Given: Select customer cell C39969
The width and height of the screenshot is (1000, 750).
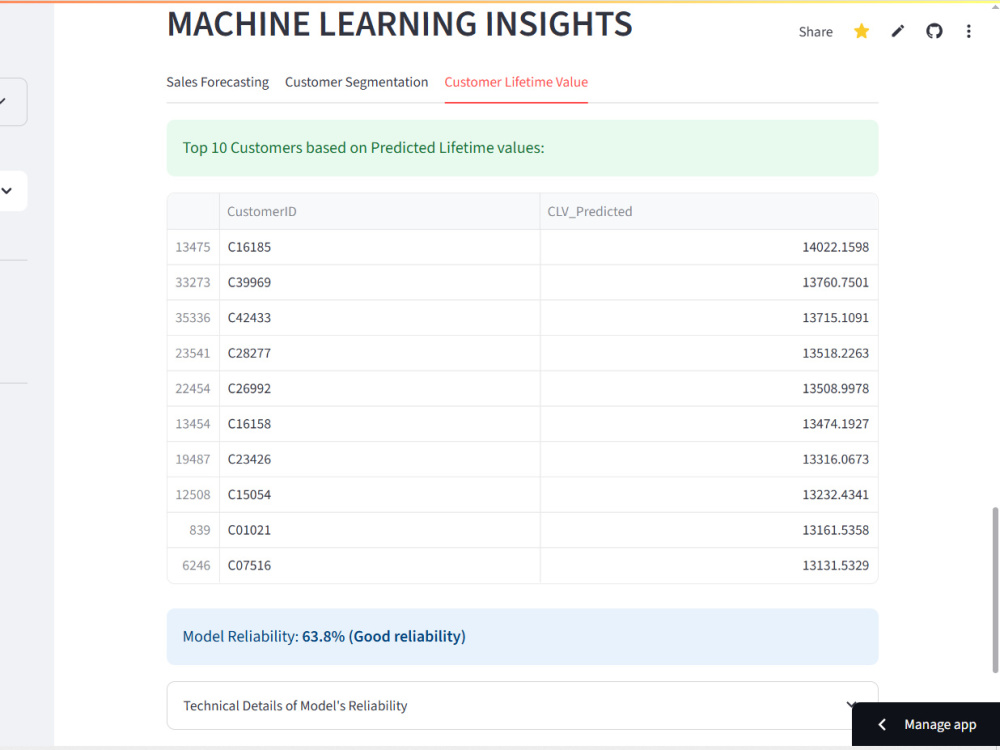Looking at the screenshot, I should 379,283.
